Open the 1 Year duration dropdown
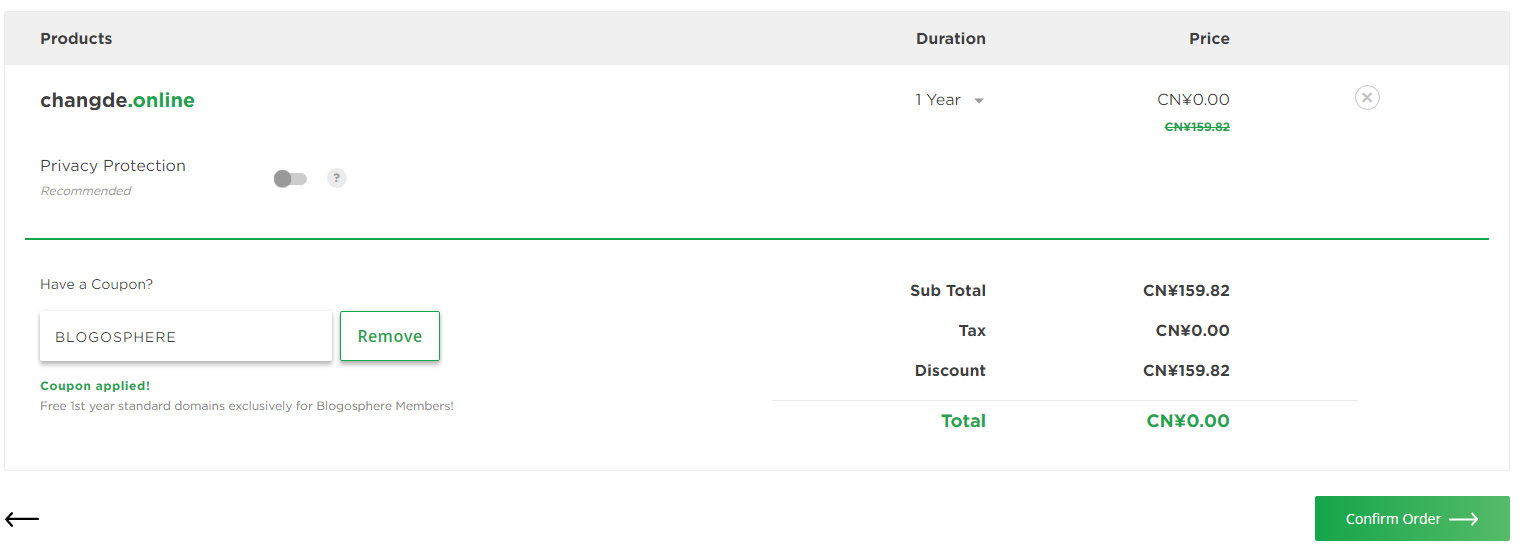The width and height of the screenshot is (1528, 545). pos(949,100)
